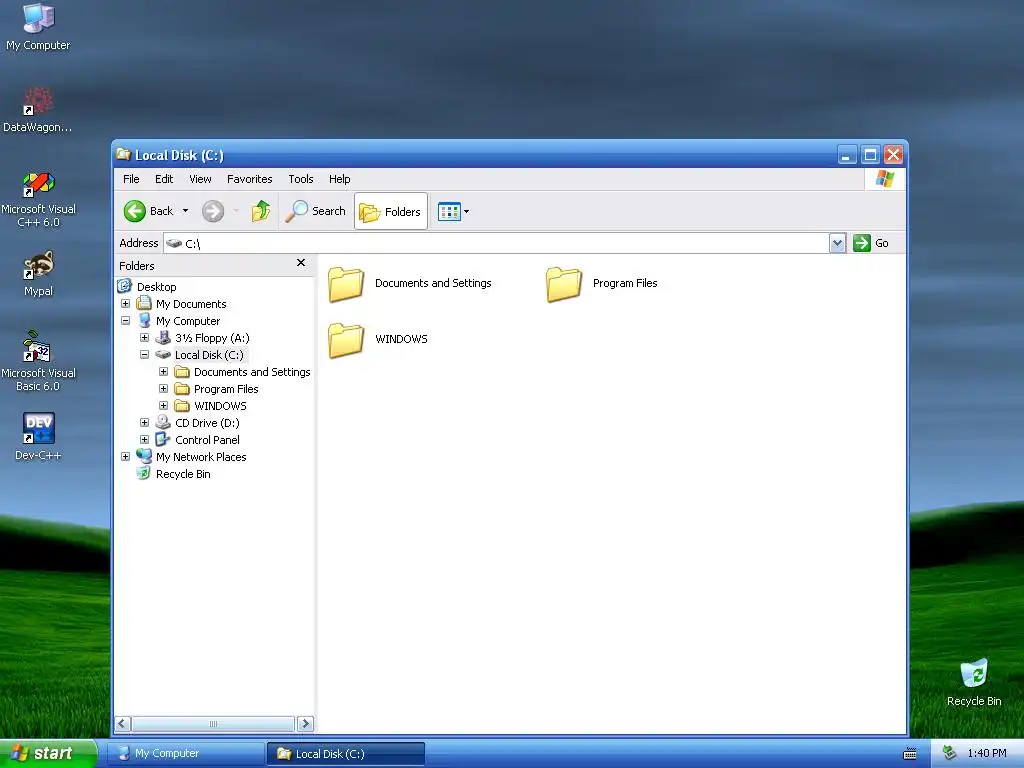Select Recycle Bin in folder tree
Image resolution: width=1024 pixels, height=768 pixels.
tap(183, 473)
